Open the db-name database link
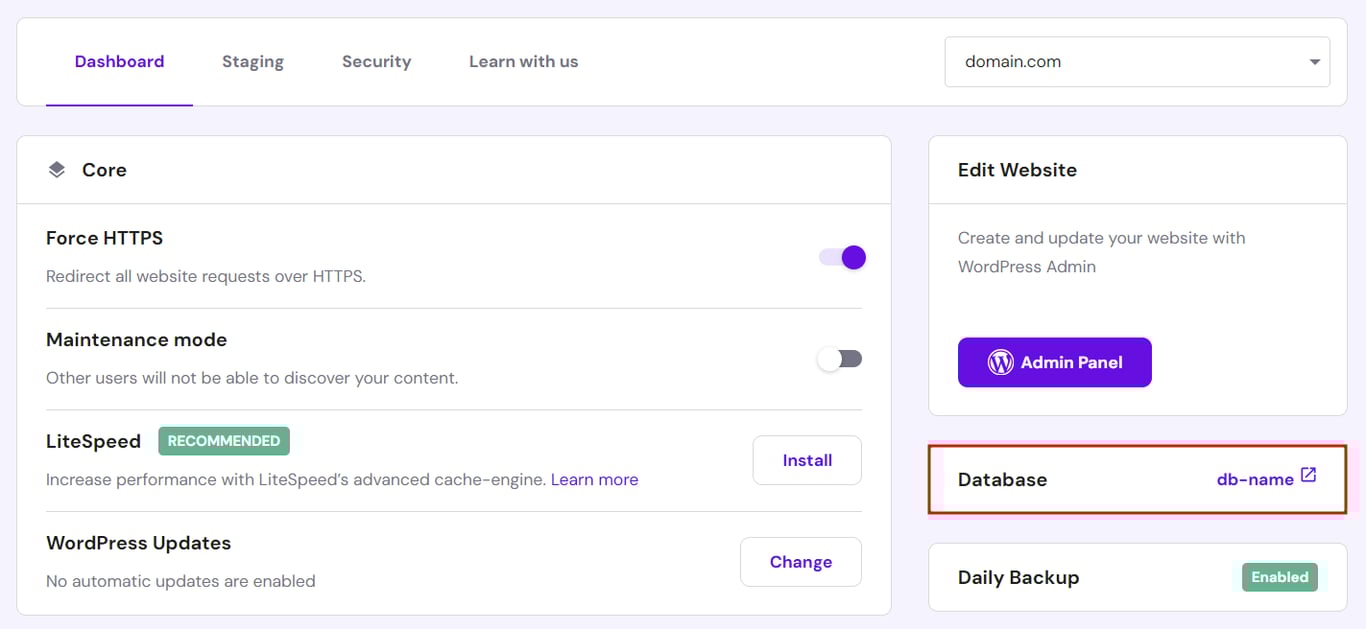Viewport: 1366px width, 629px height. (x=1255, y=478)
